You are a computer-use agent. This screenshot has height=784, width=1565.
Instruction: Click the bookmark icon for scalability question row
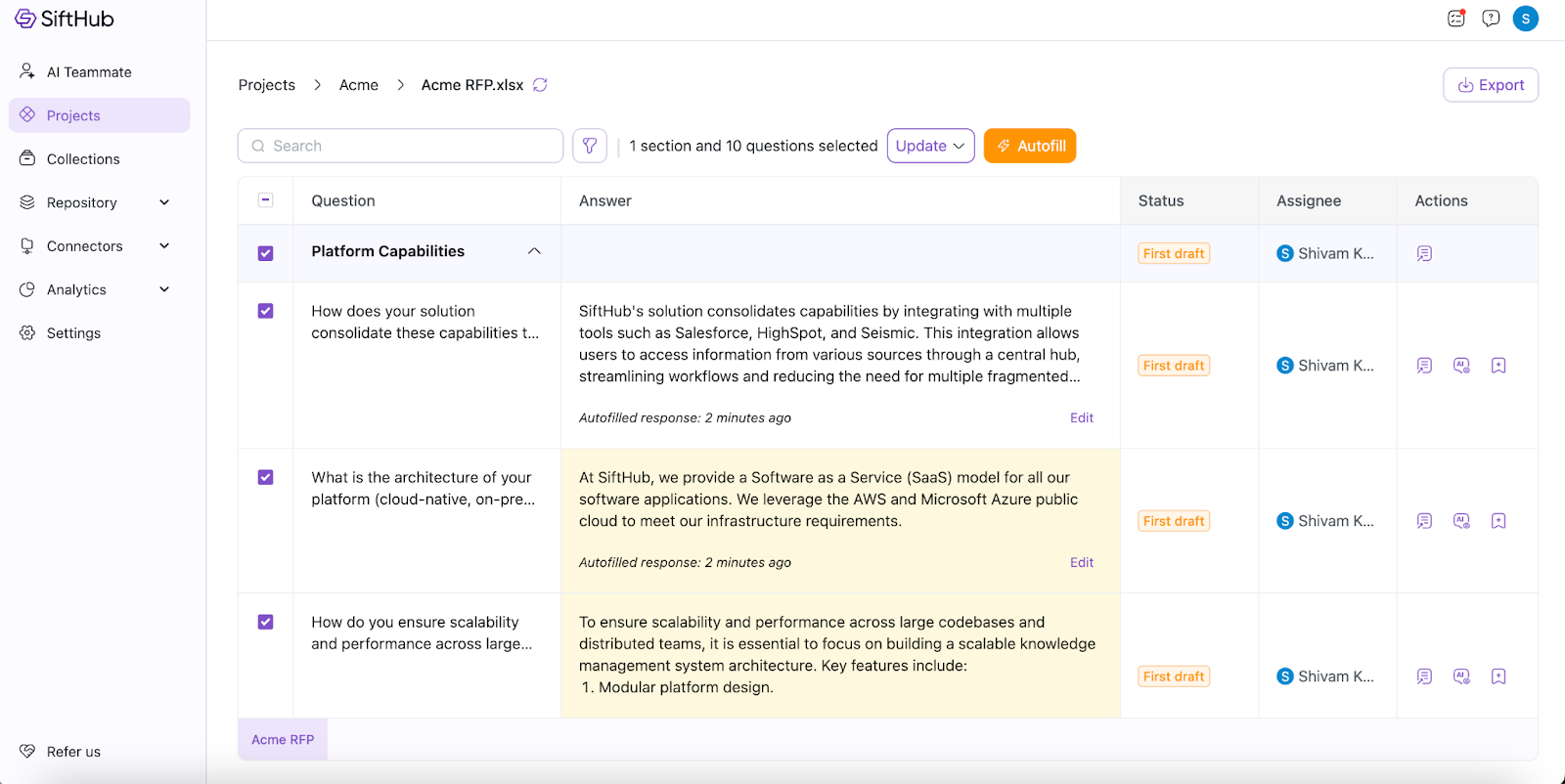pos(1498,676)
